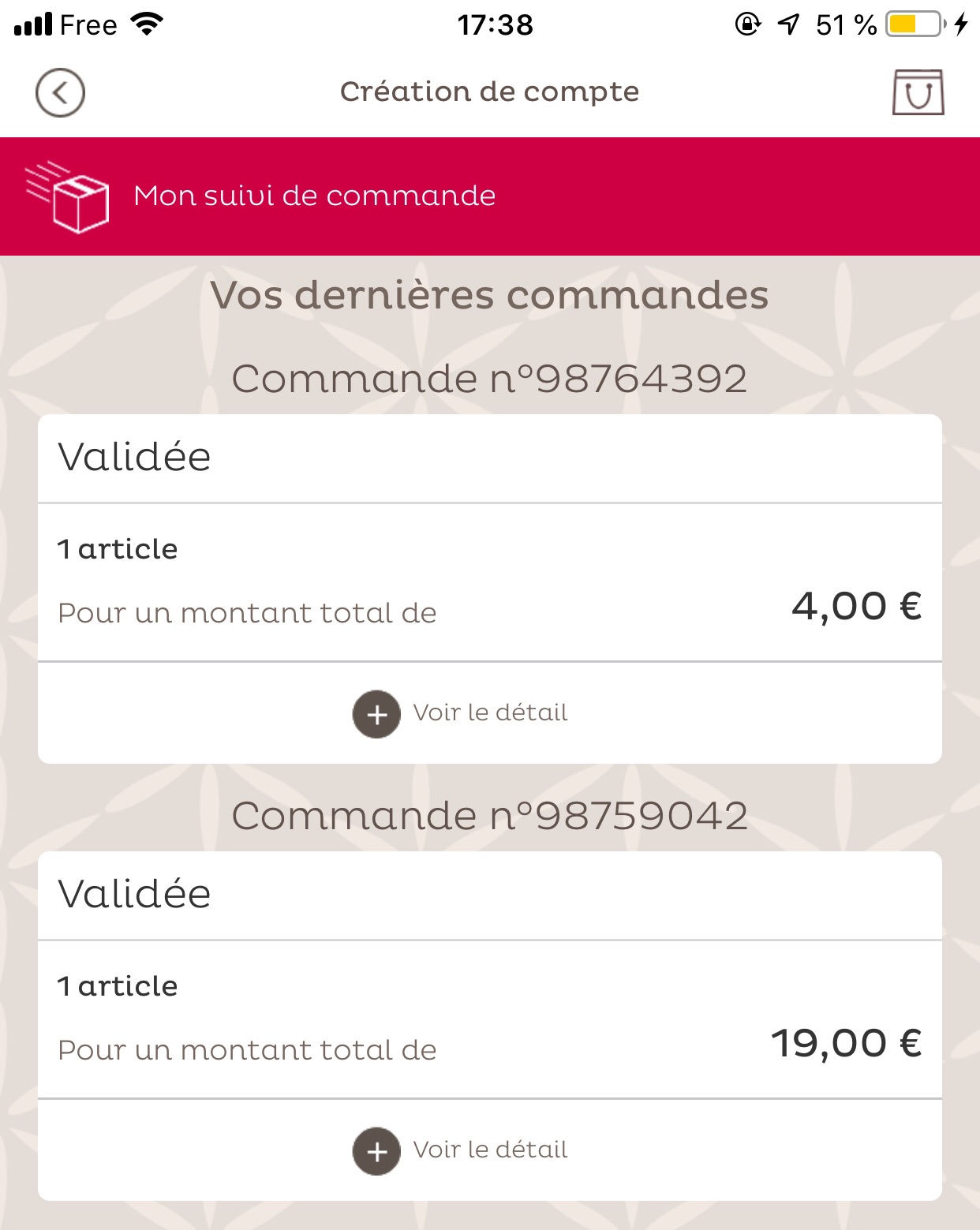Tap the location arrow status icon
The image size is (980, 1230).
pyautogui.click(x=788, y=24)
